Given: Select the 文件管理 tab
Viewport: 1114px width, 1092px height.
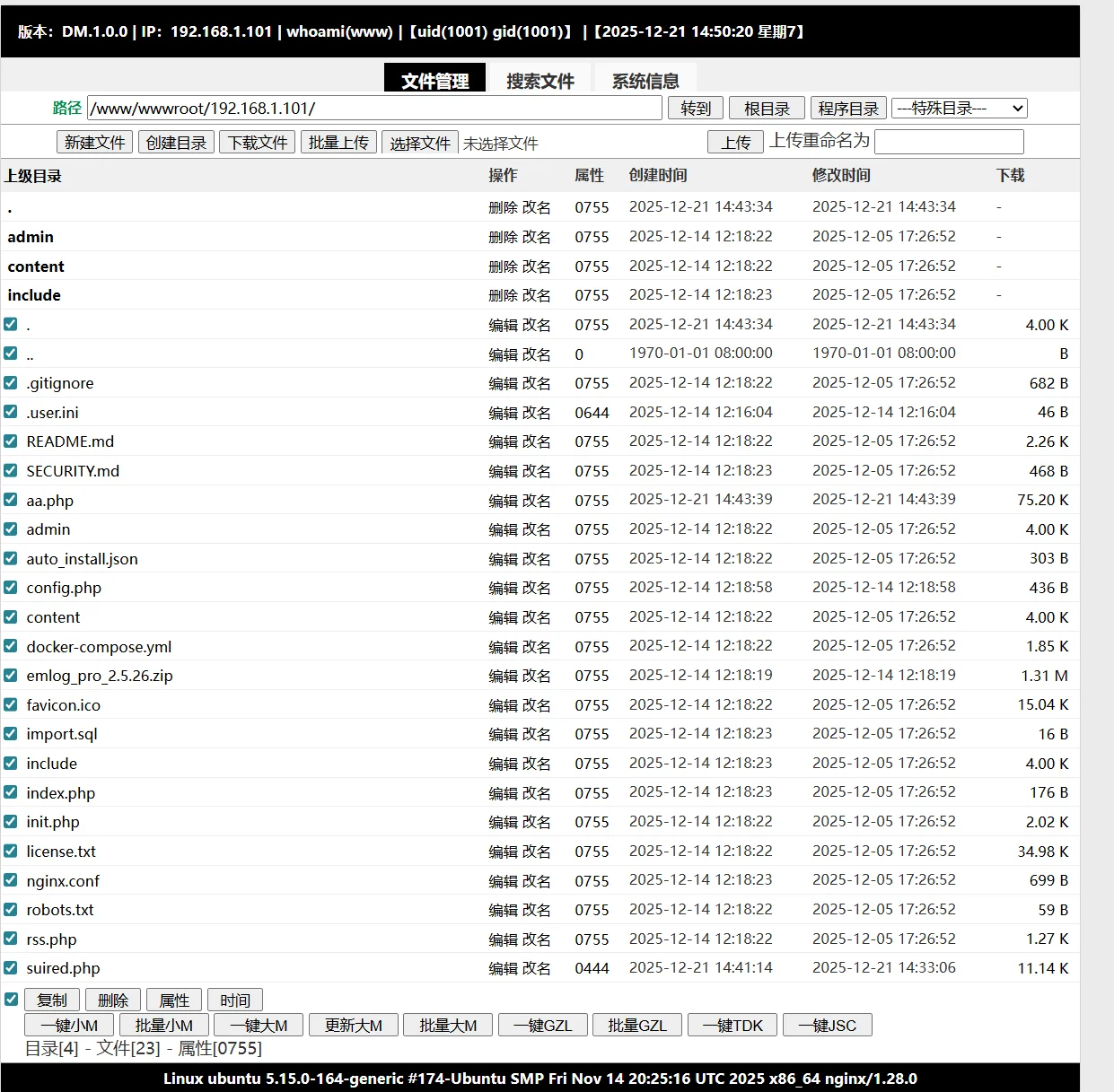Looking at the screenshot, I should [x=434, y=81].
